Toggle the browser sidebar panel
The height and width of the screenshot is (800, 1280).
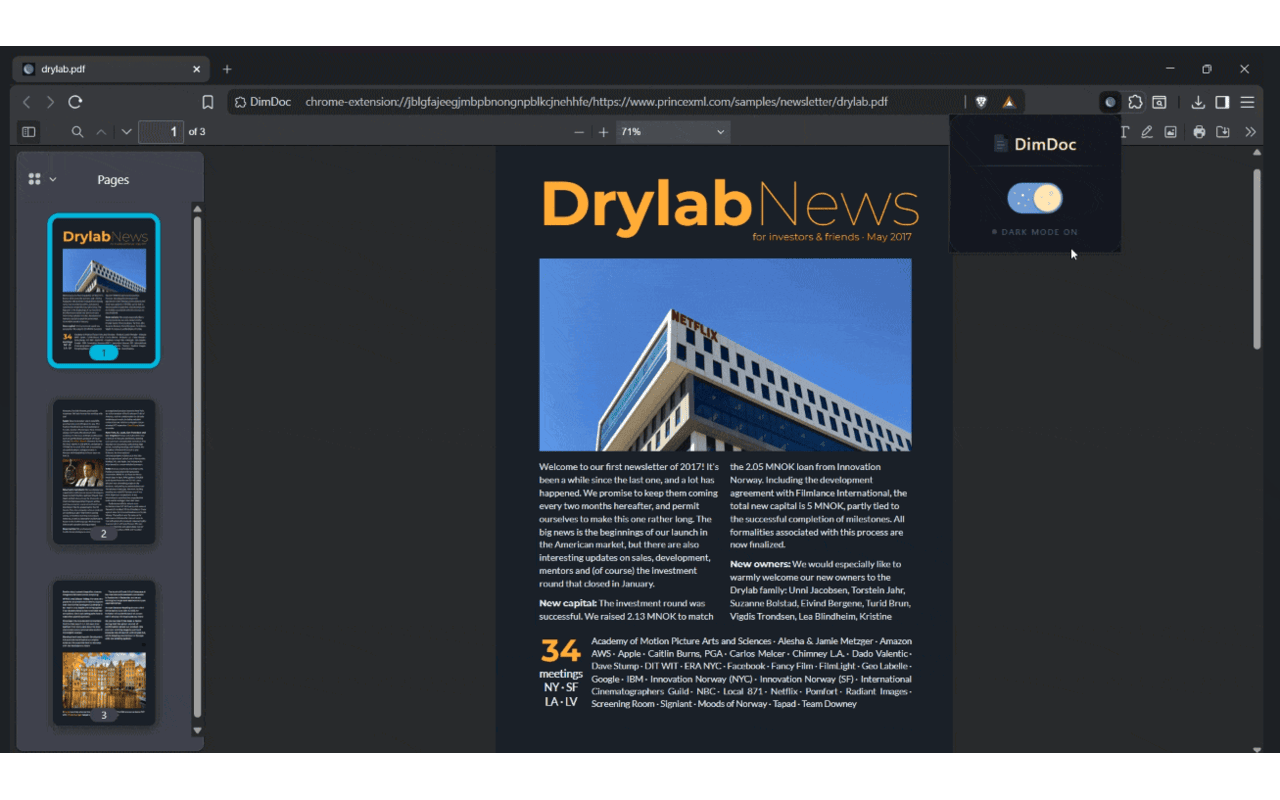coord(1222,102)
